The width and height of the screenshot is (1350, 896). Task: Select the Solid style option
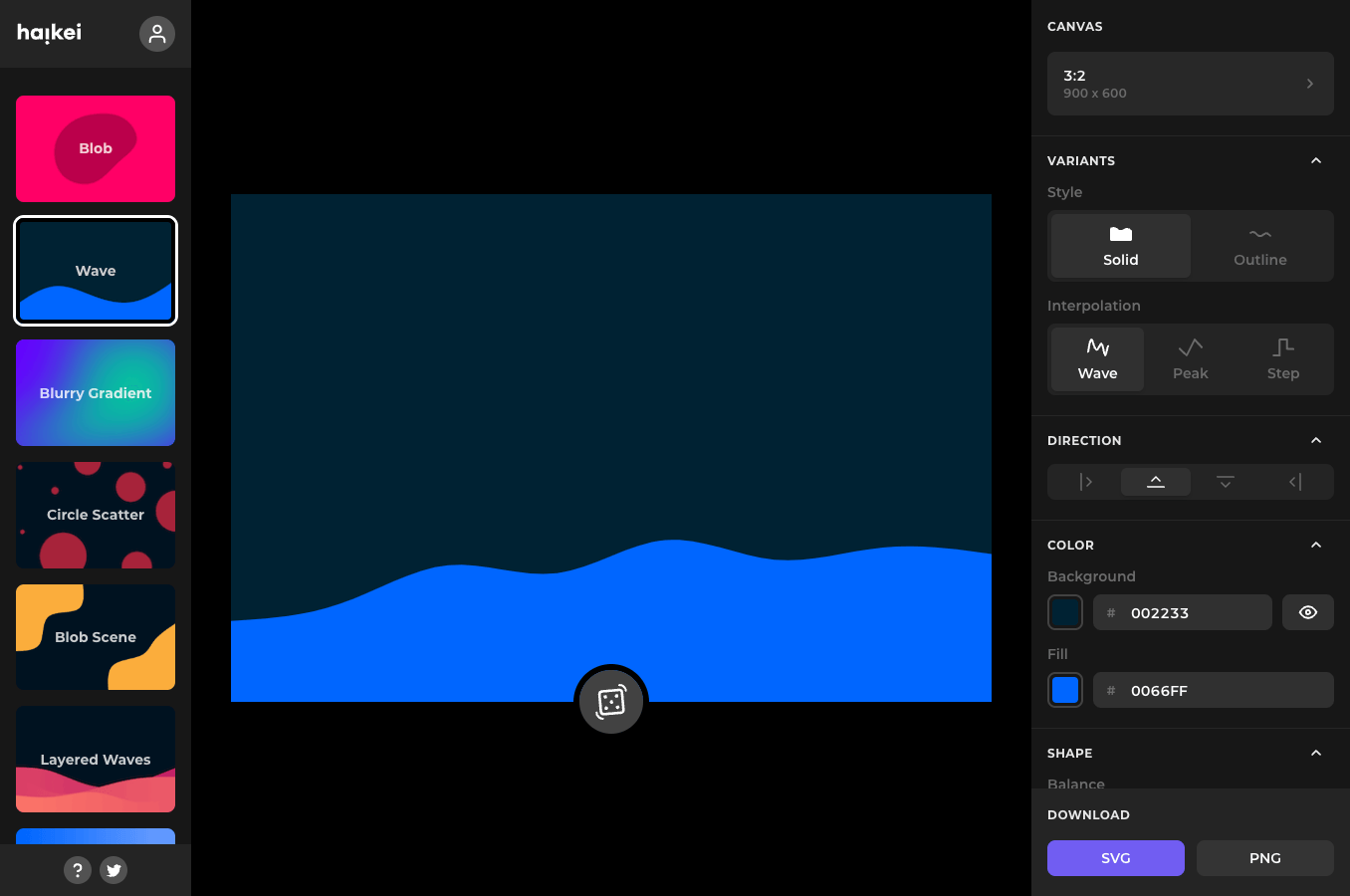pos(1120,246)
